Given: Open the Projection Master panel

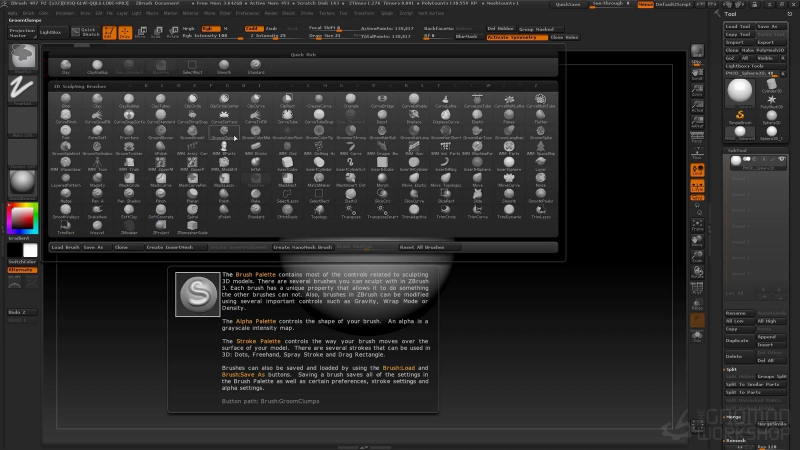Looking at the screenshot, I should [x=22, y=33].
